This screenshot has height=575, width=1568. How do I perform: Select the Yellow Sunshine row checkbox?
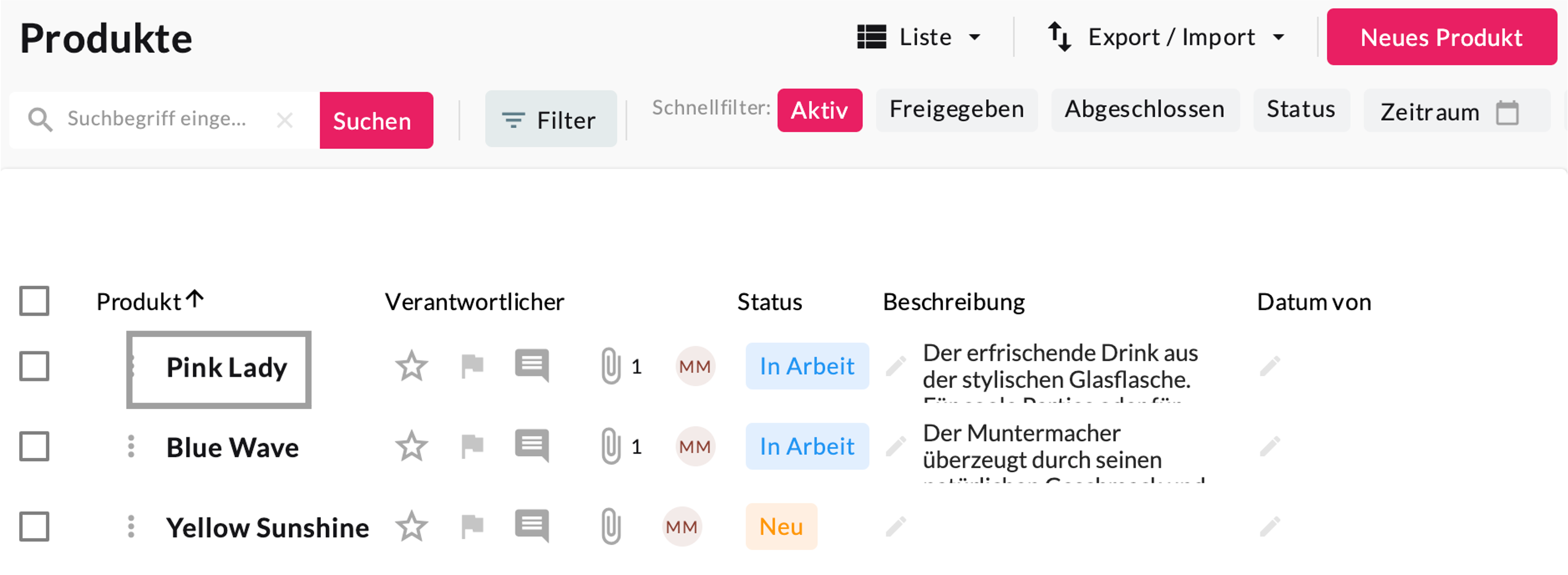[34, 526]
